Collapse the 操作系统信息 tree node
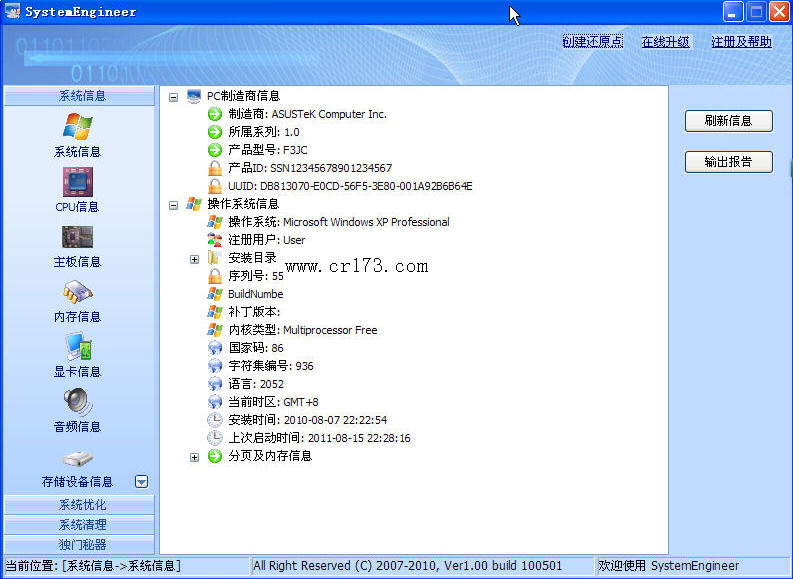 coord(174,205)
